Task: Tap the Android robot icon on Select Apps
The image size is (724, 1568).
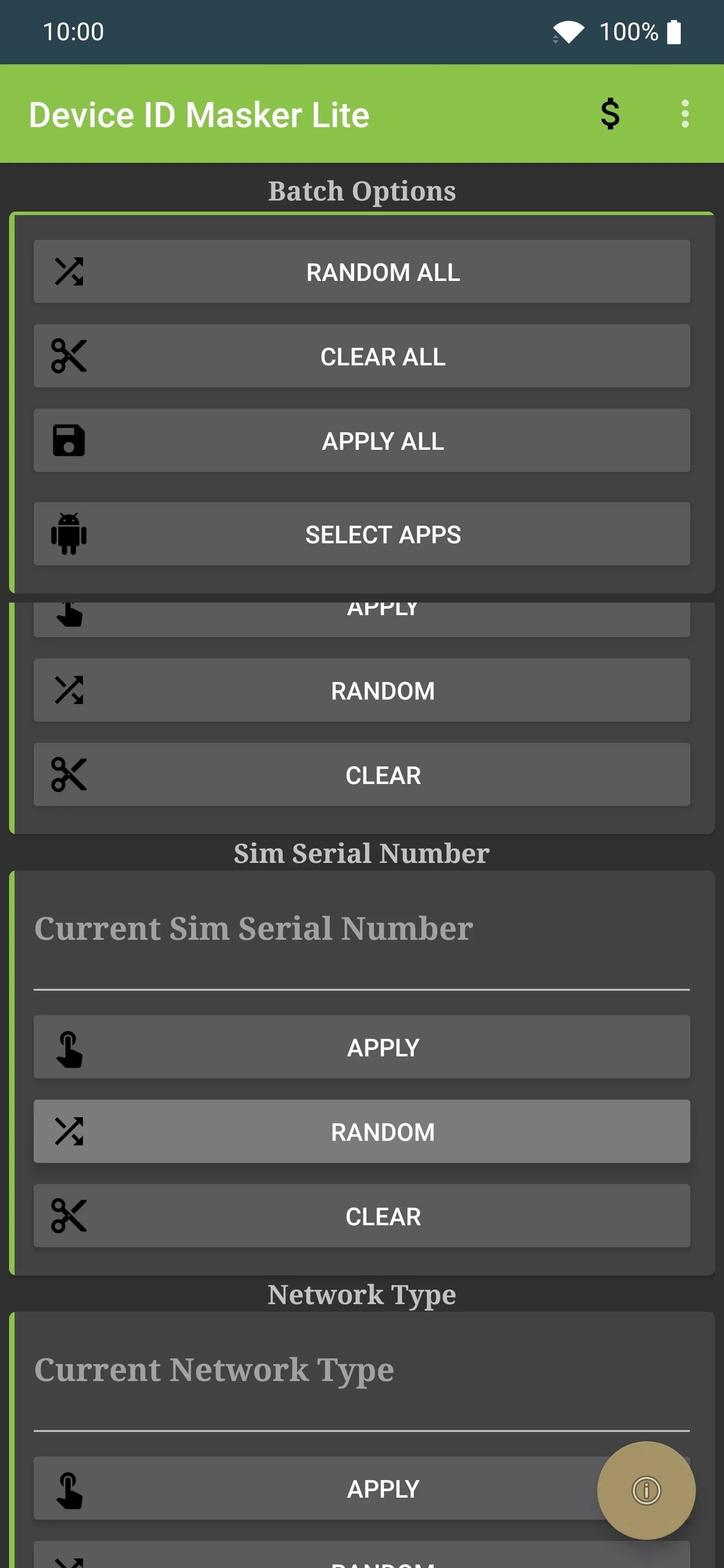Action: [69, 534]
